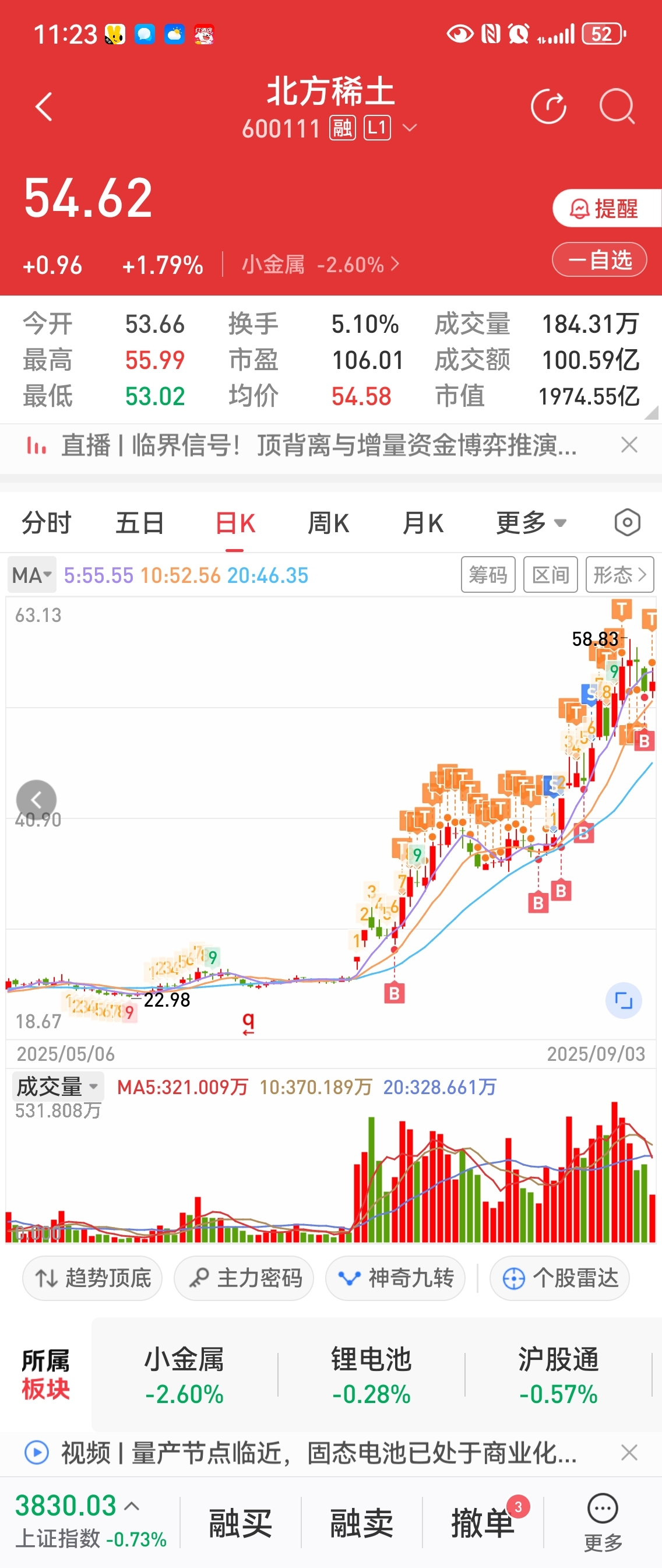
Task: Tap the B buy signal near 22.98 rally
Action: pos(395,993)
